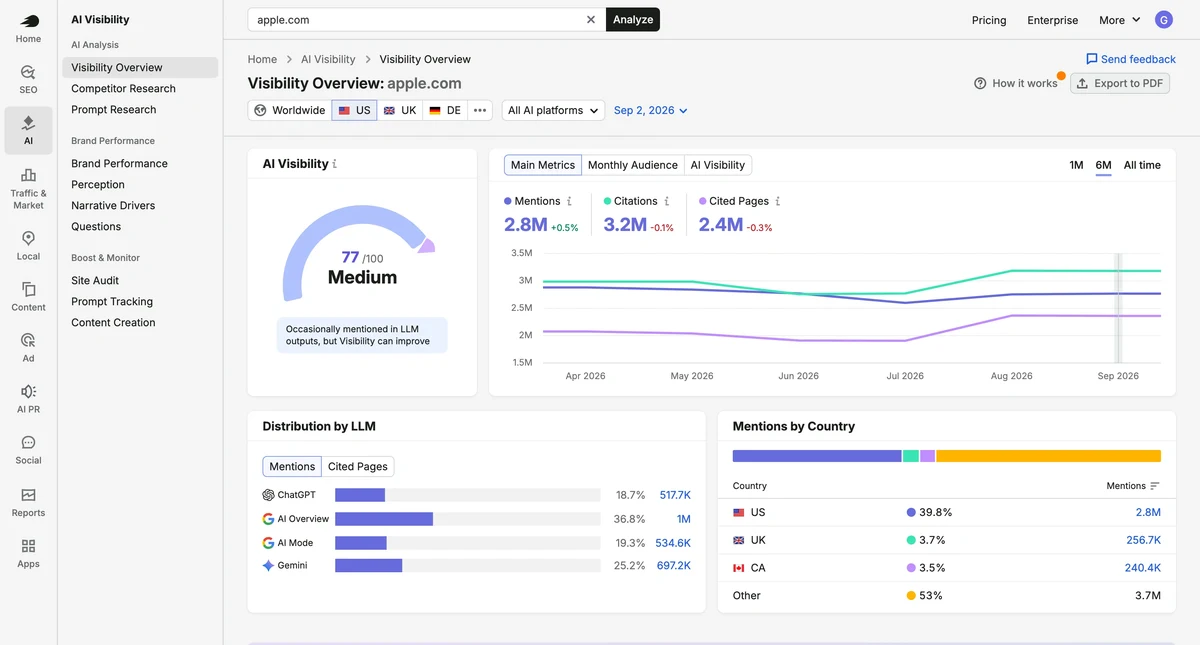This screenshot has height=645, width=1200.
Task: Open the All AI platforms dropdown
Action: [x=553, y=110]
